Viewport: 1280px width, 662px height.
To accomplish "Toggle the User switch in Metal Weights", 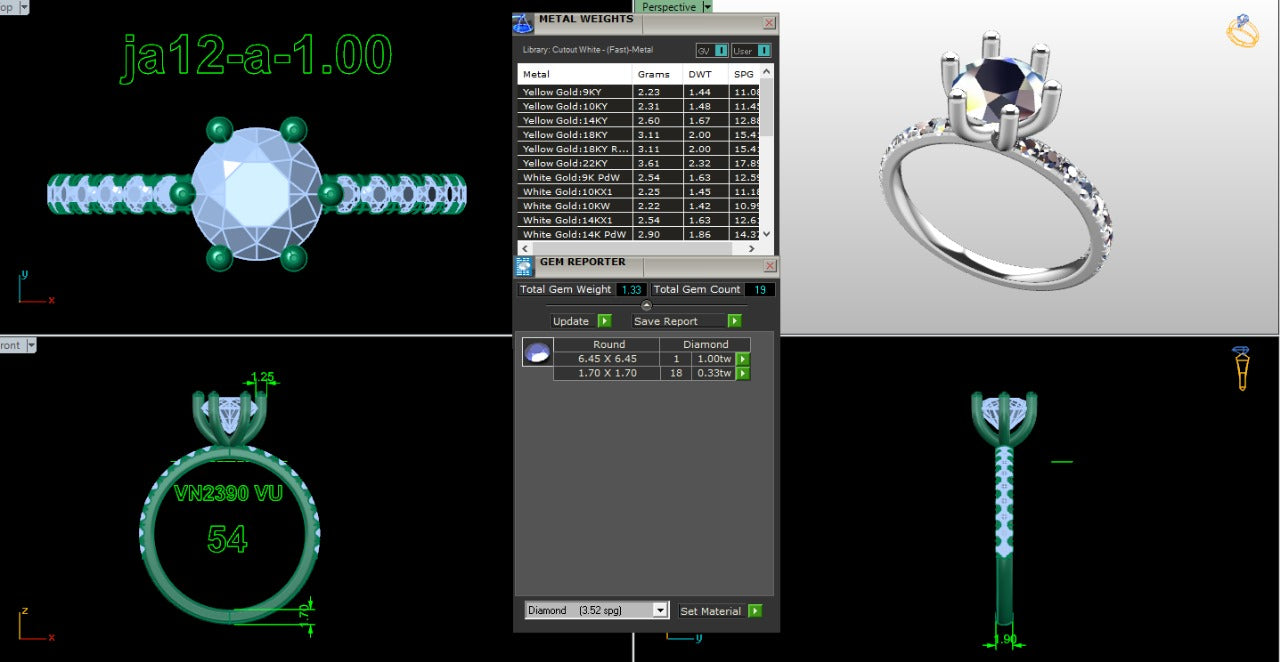I will tap(764, 50).
